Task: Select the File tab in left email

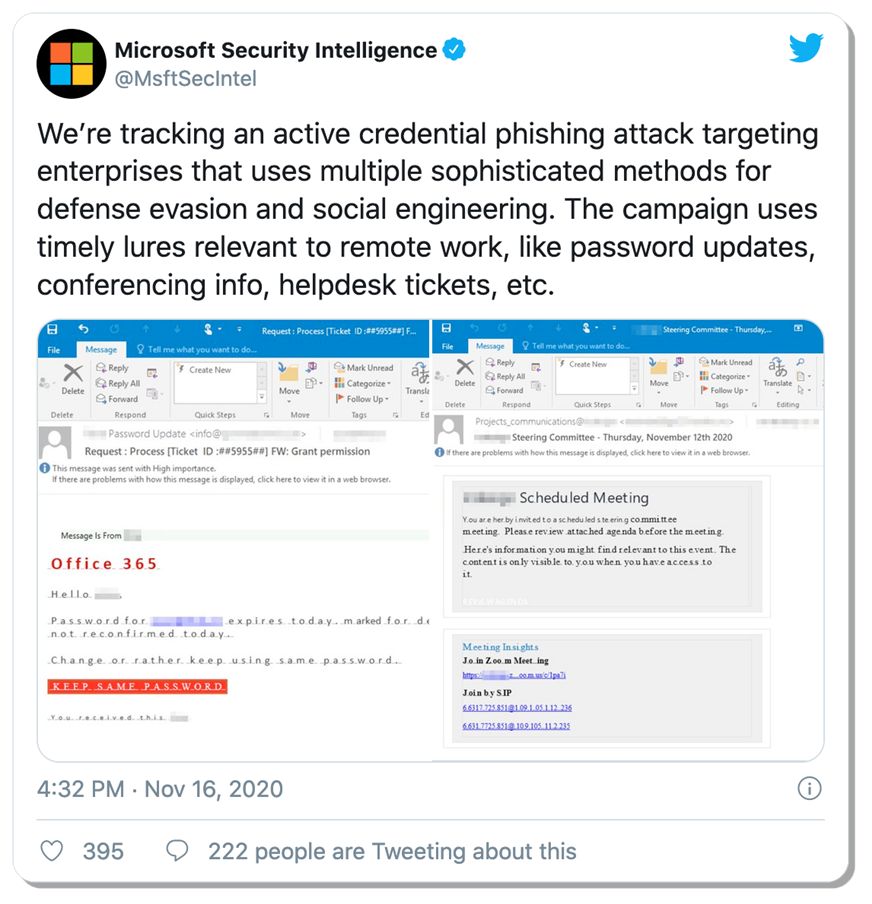Action: pyautogui.click(x=54, y=350)
